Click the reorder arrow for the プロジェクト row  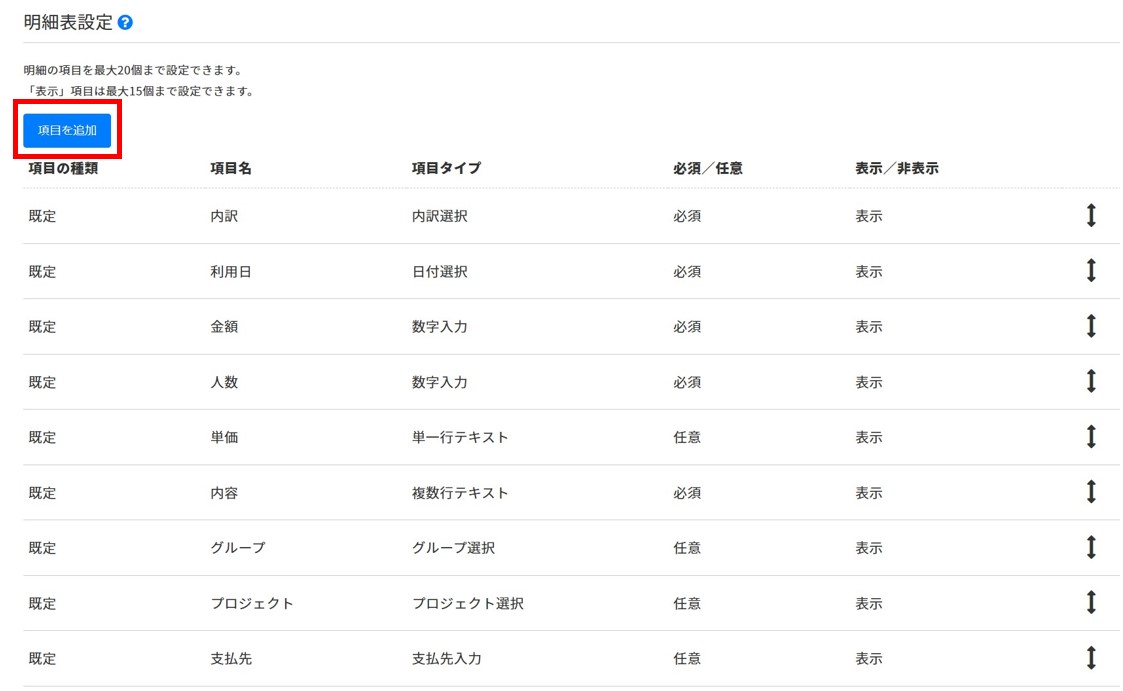point(1091,603)
